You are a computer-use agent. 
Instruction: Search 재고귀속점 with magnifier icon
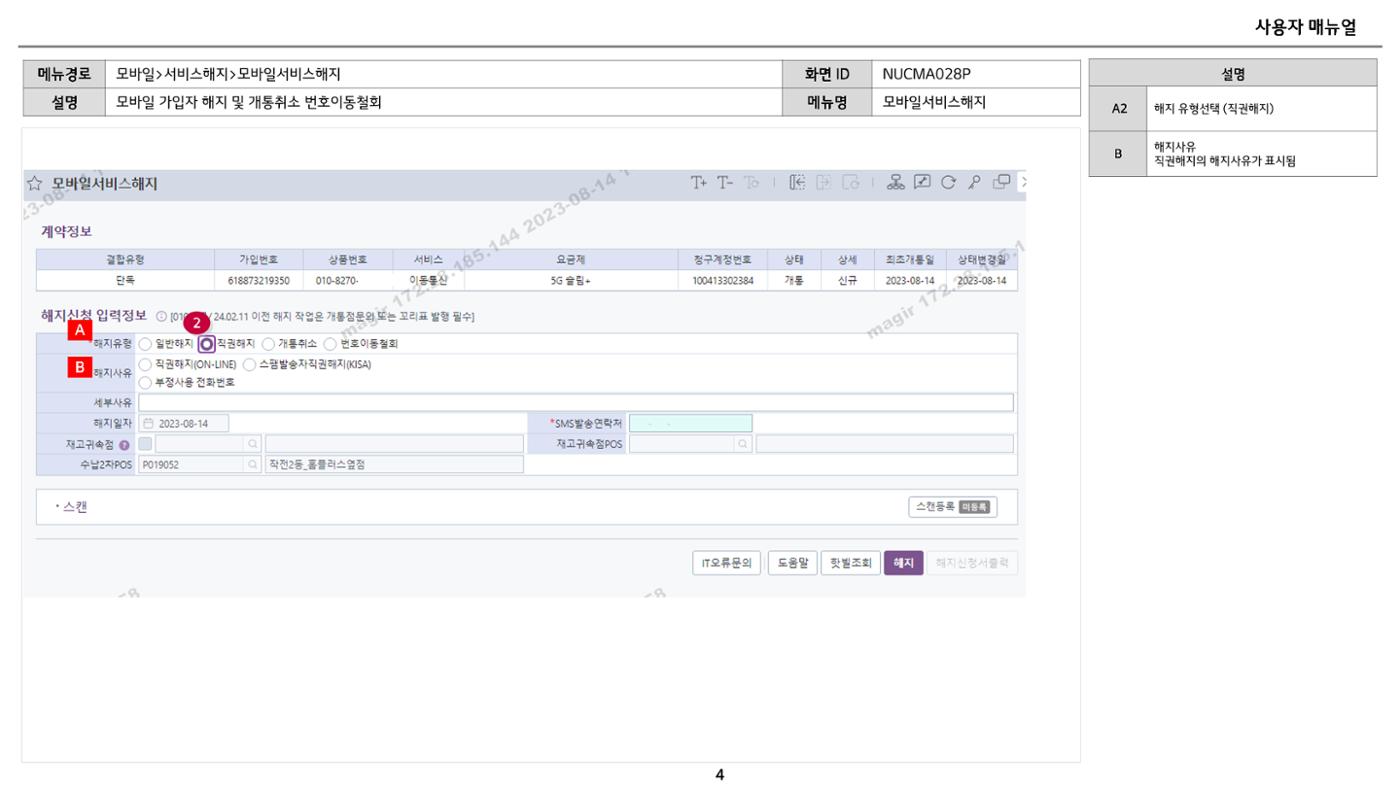253,444
